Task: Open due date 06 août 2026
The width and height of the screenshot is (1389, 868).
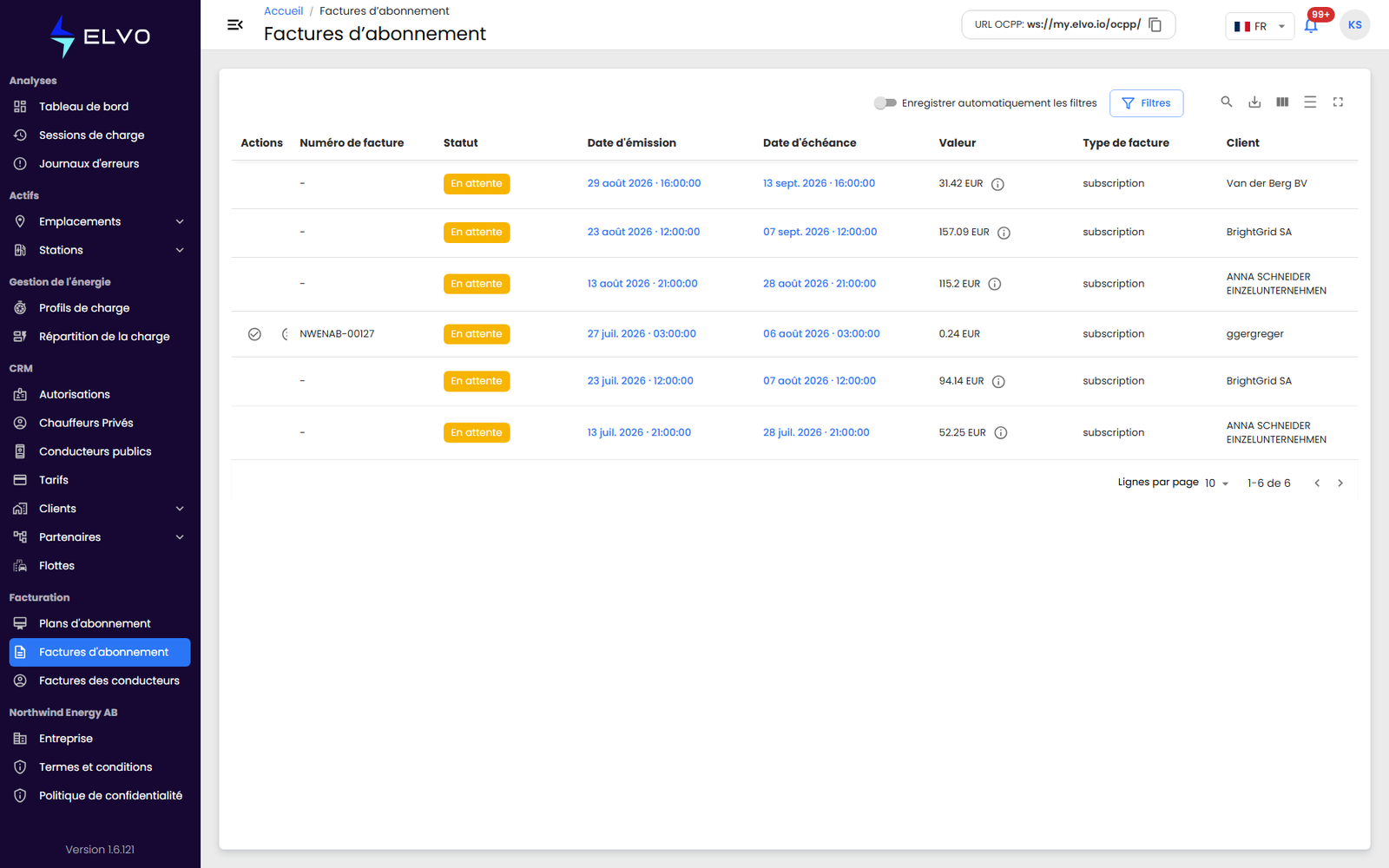Action: pos(821,333)
